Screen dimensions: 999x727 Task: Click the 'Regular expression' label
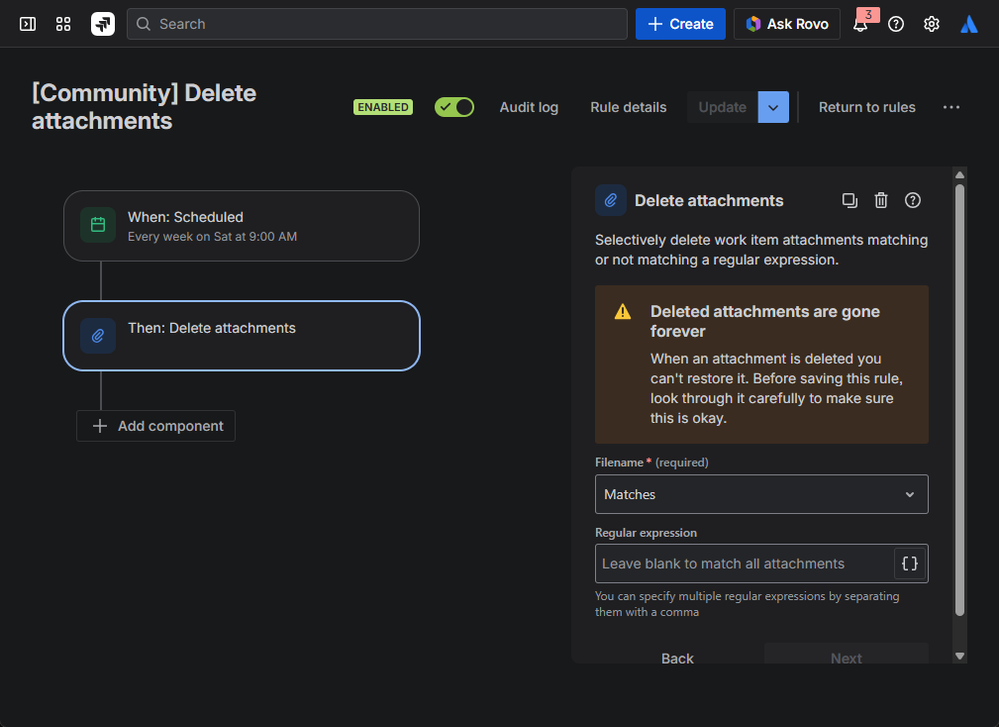645,533
